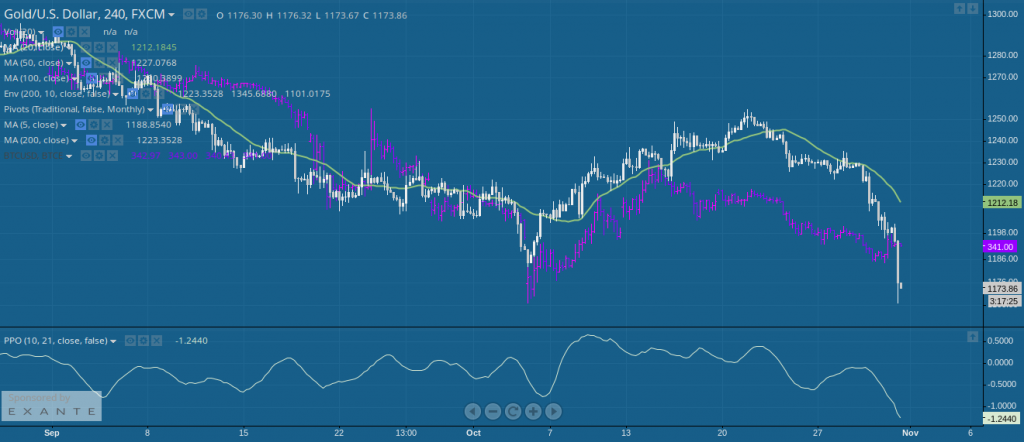Expand the Gold/U.S. Dollar symbol dropdown arrow
This screenshot has height=442, width=1024.
tap(171, 15)
